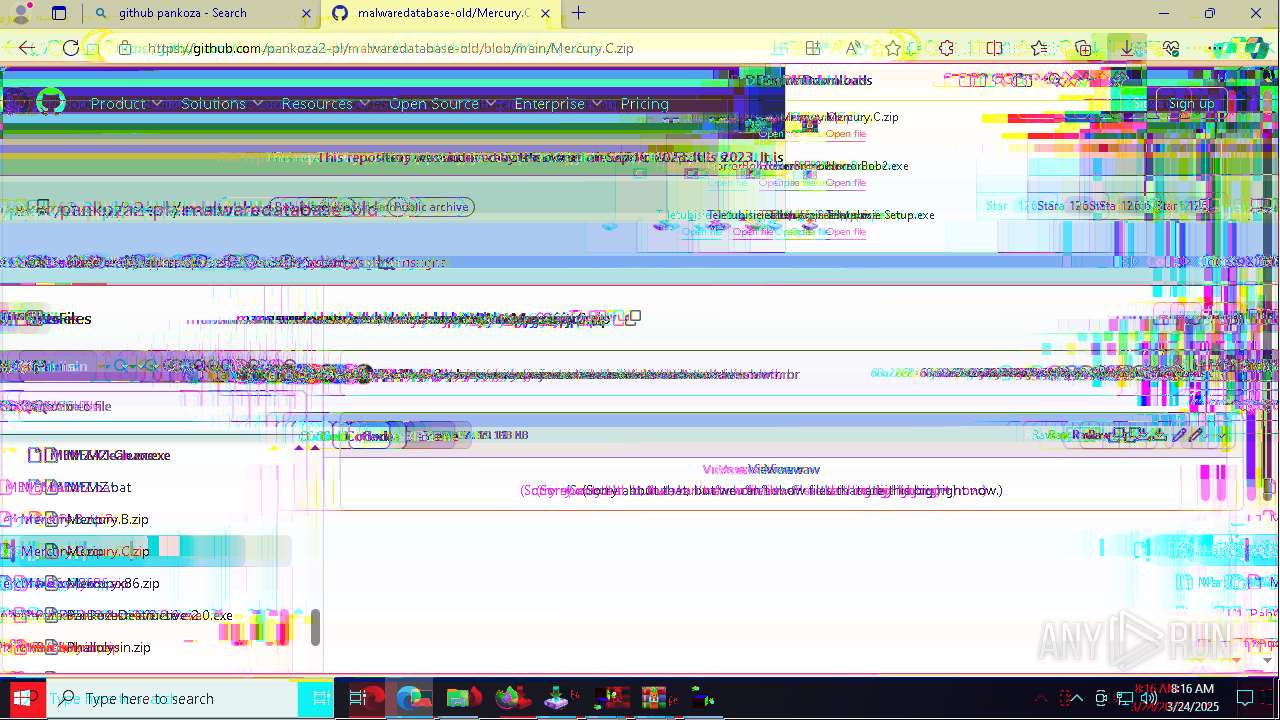Image resolution: width=1280 pixels, height=720 pixels.
Task: Click the Sign up button
Action: coord(1191,103)
